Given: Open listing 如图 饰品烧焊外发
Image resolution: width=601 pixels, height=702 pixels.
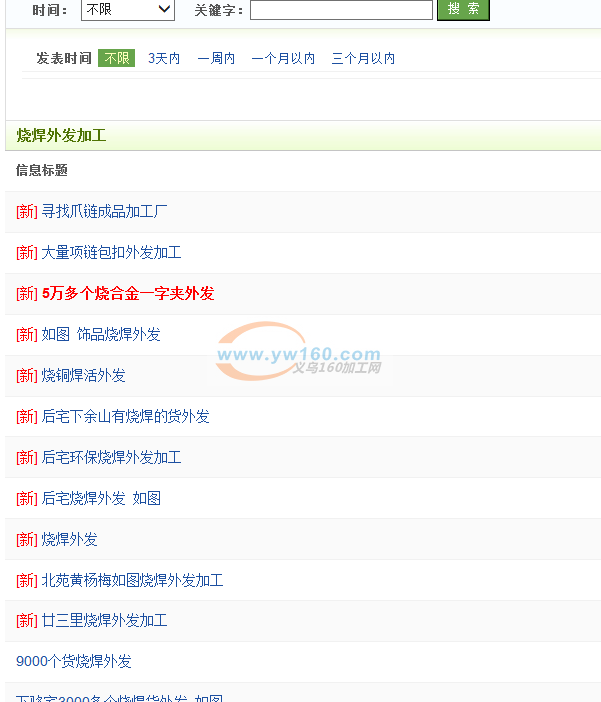Looking at the screenshot, I should click(x=101, y=335).
